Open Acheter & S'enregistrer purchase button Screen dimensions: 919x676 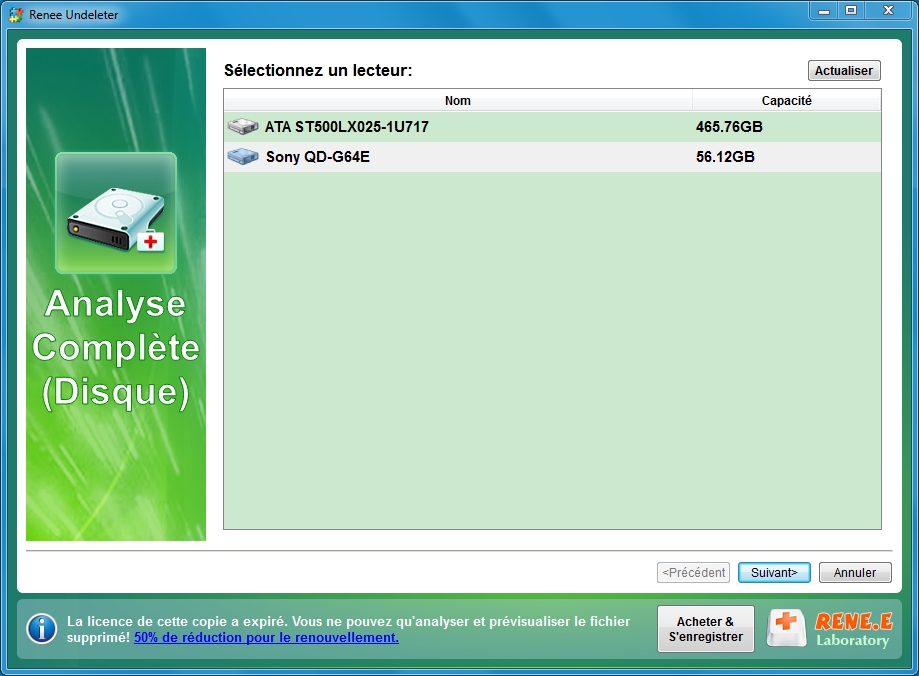[x=706, y=629]
